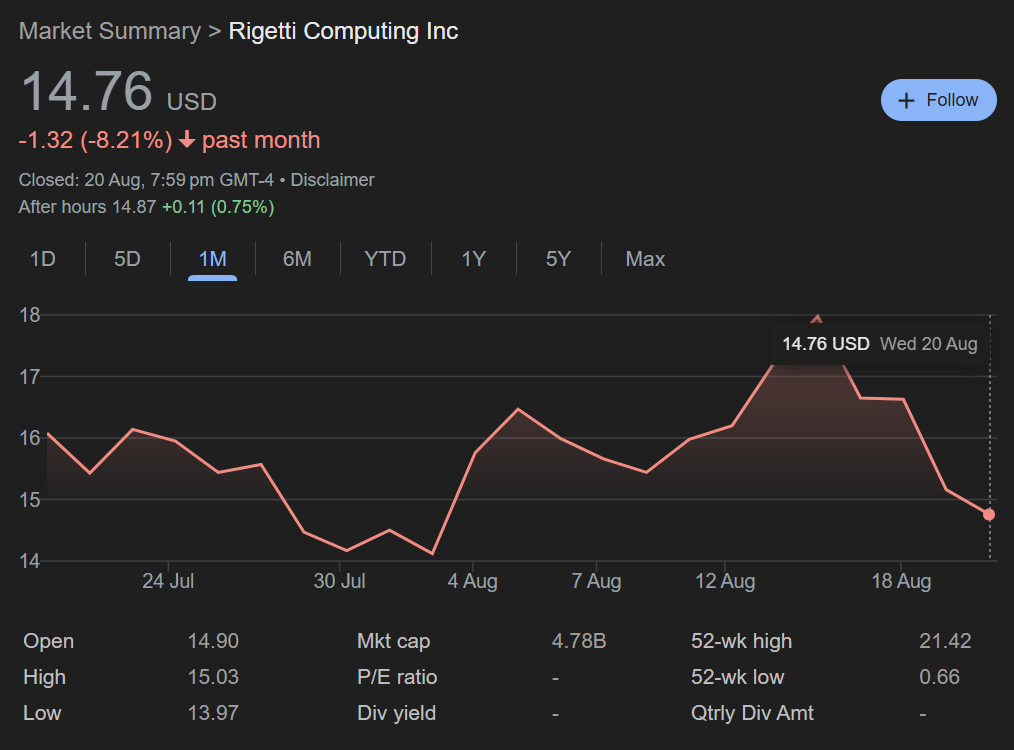1014x750 pixels.
Task: Click the 18 Aug axis label
Action: 901,581
